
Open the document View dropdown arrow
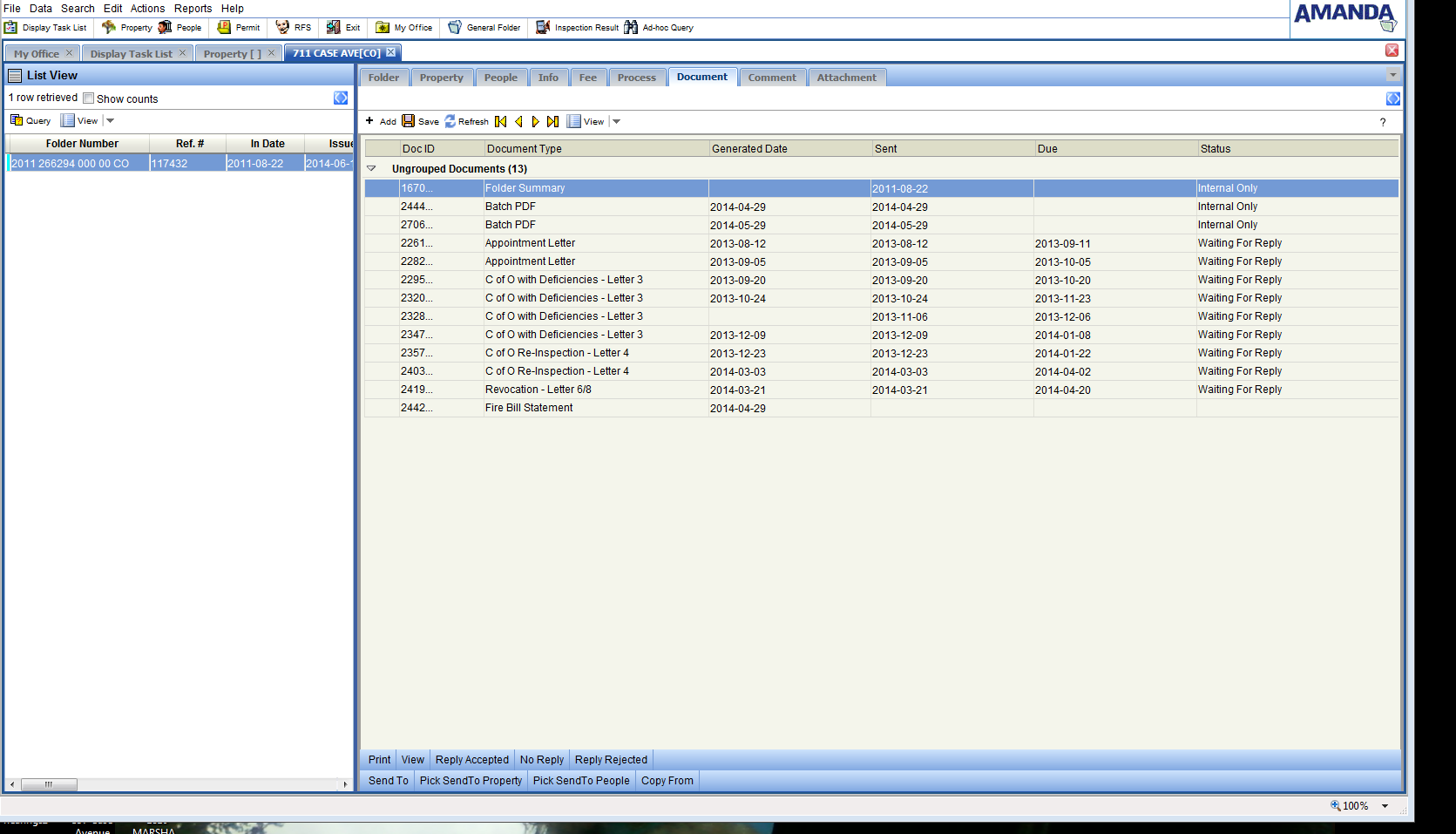617,122
